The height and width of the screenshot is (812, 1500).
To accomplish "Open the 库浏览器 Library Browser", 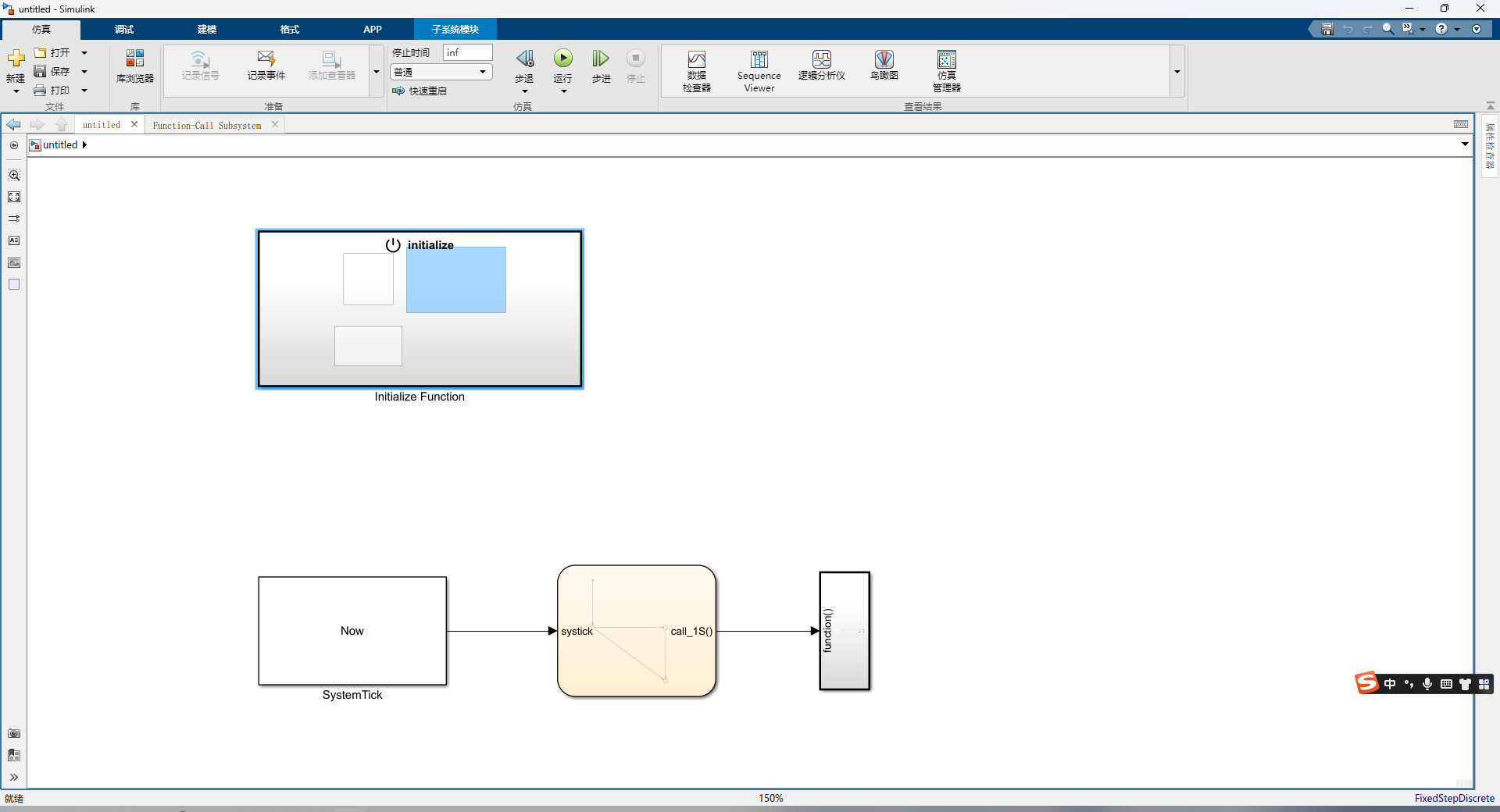I will 134,66.
